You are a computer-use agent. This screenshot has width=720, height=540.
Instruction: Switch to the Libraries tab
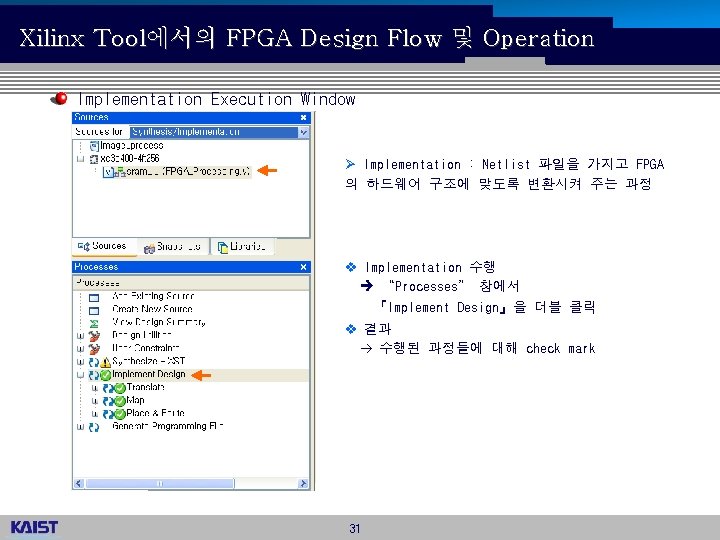pyautogui.click(x=242, y=247)
